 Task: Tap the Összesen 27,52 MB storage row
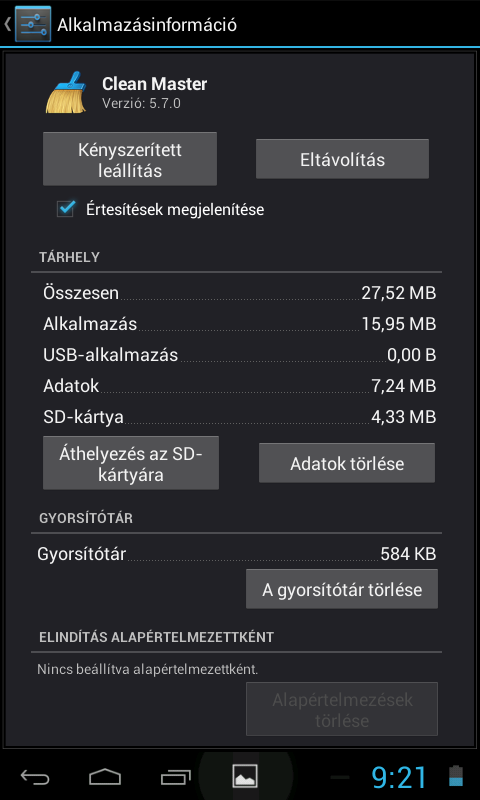[240, 293]
